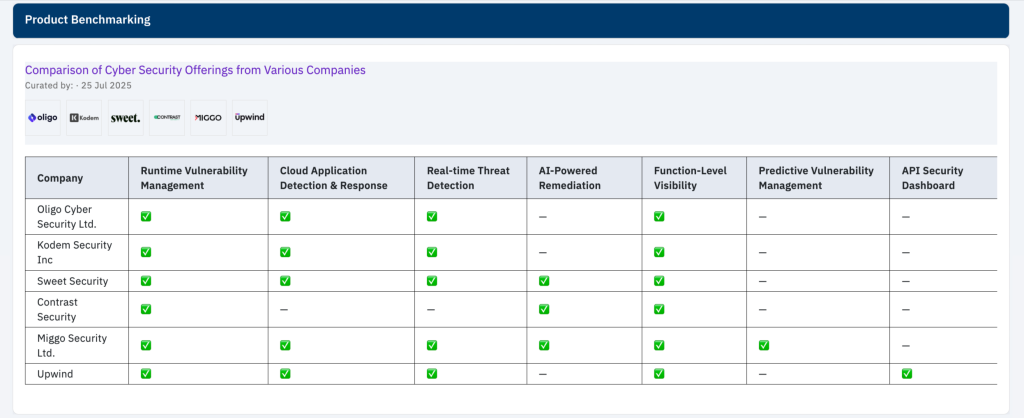Click Upwind's Function-Level Visibility checkmark
Screen dimensions: 1024x418
click(659, 374)
